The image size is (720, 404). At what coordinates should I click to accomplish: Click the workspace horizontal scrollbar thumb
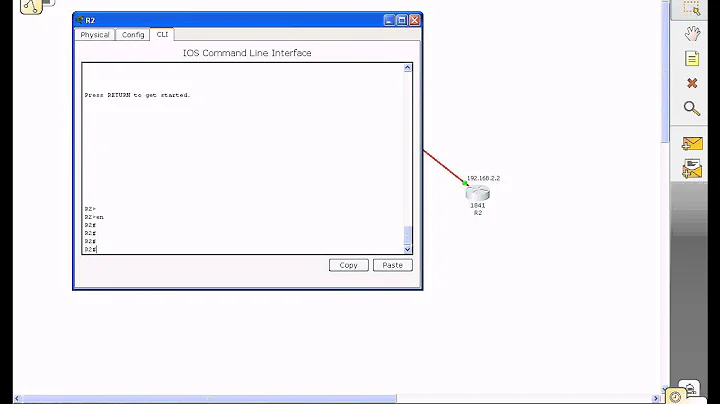pyautogui.click(x=209, y=398)
